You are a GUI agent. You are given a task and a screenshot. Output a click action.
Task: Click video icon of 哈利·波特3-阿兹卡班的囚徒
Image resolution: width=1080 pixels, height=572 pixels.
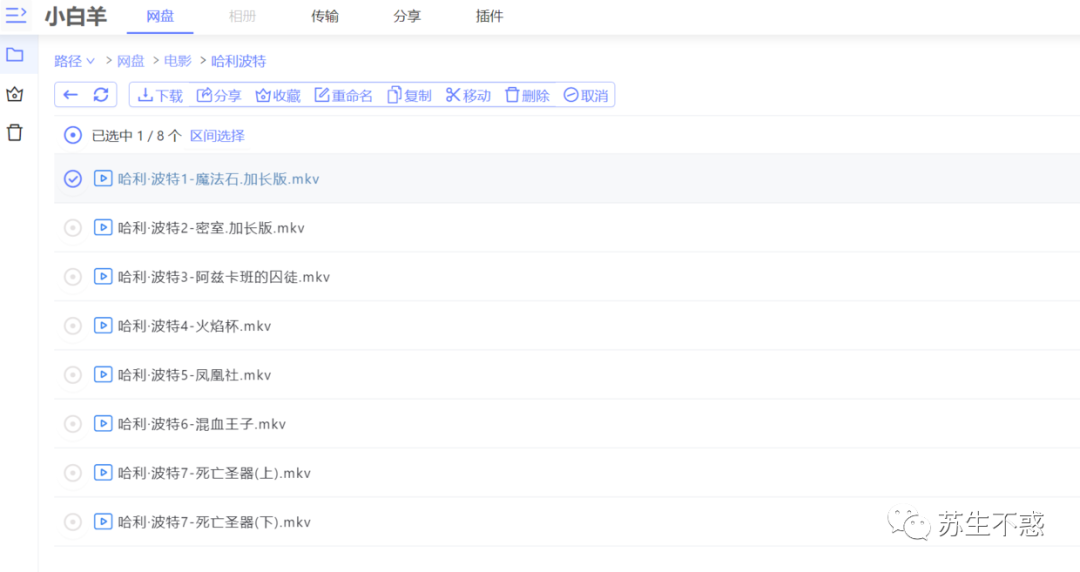click(x=103, y=276)
